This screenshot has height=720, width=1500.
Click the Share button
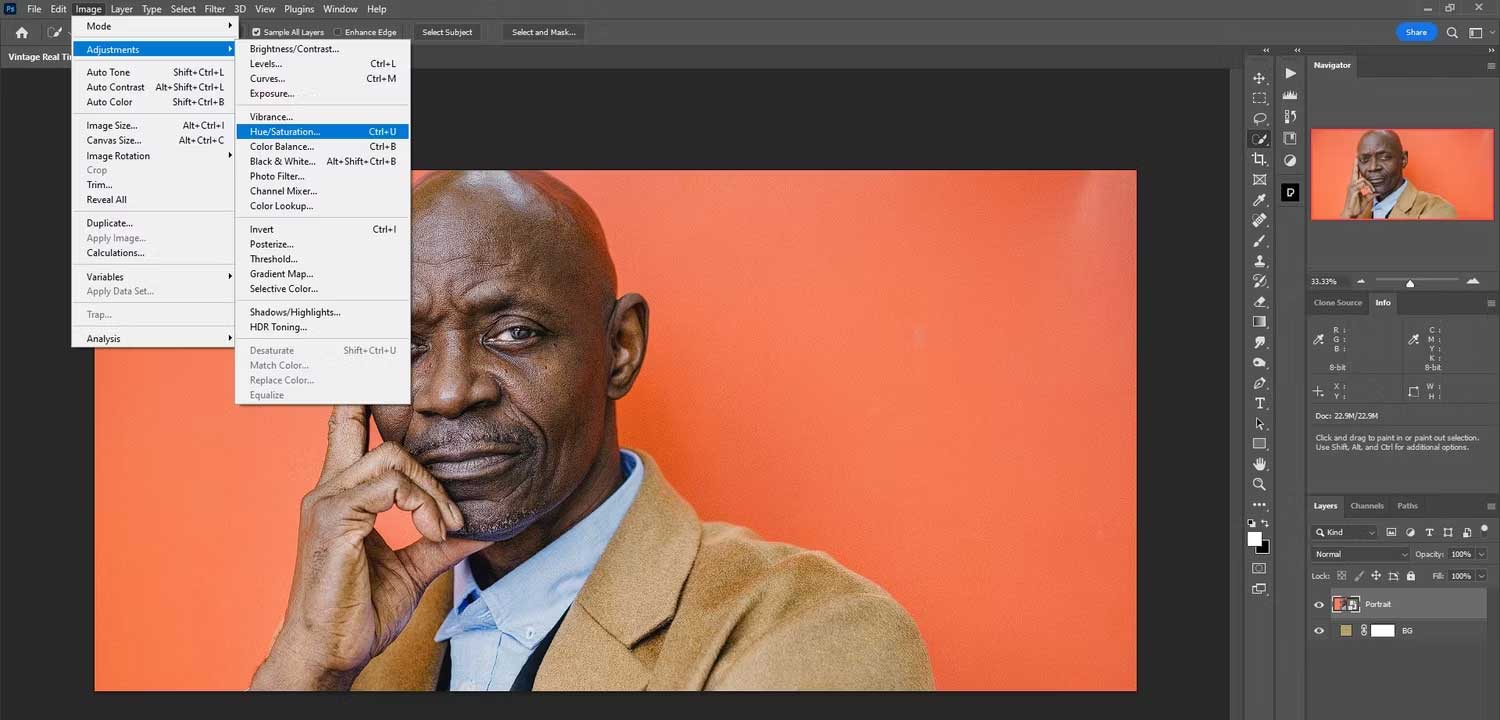pos(1416,32)
